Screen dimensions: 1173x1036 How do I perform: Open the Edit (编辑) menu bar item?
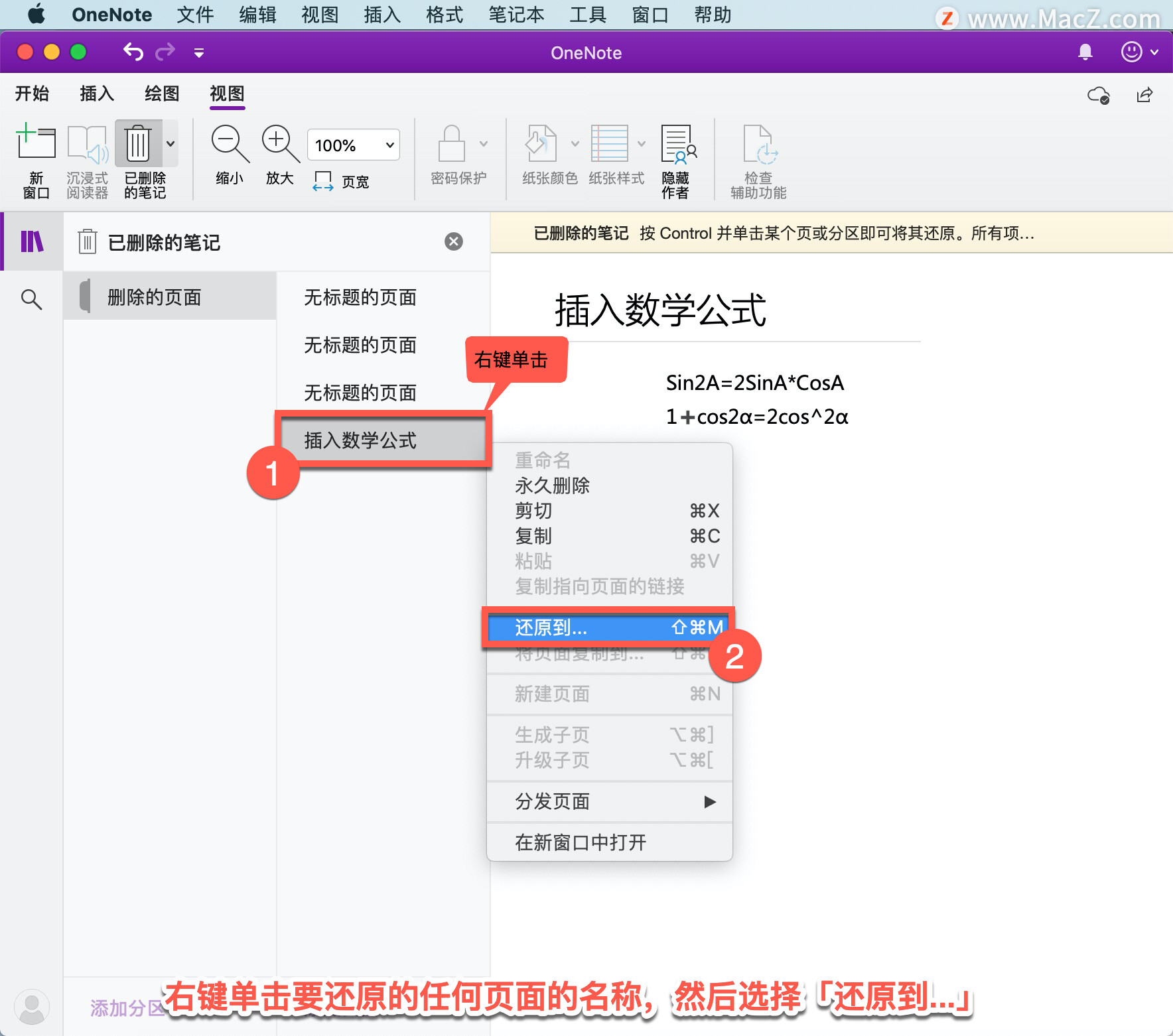pyautogui.click(x=257, y=15)
